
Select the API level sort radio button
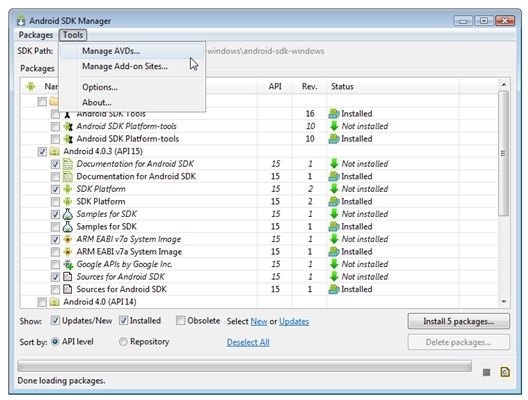coord(55,342)
